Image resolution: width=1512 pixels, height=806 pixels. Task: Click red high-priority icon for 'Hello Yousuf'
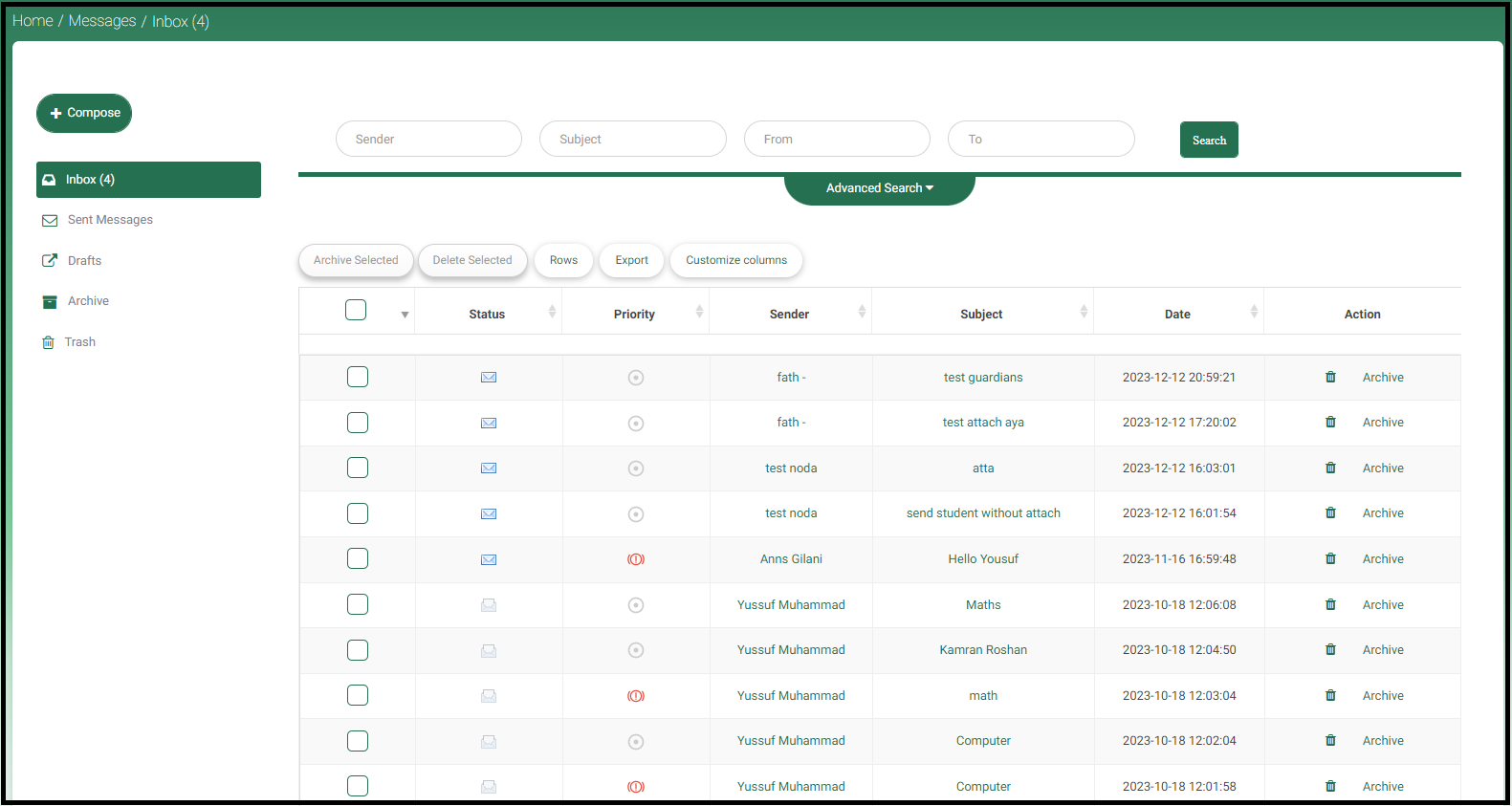(636, 559)
